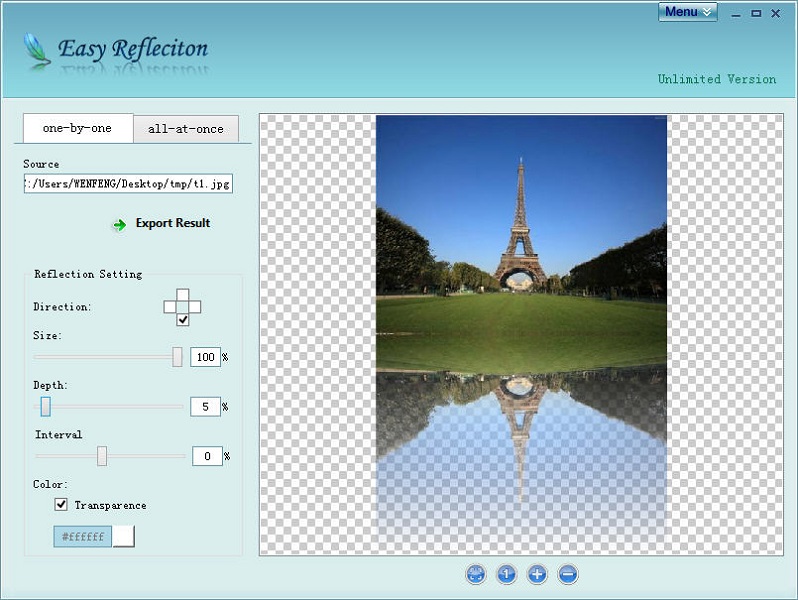798x600 pixels.
Task: Click the Transparence label text
Action: (110, 505)
